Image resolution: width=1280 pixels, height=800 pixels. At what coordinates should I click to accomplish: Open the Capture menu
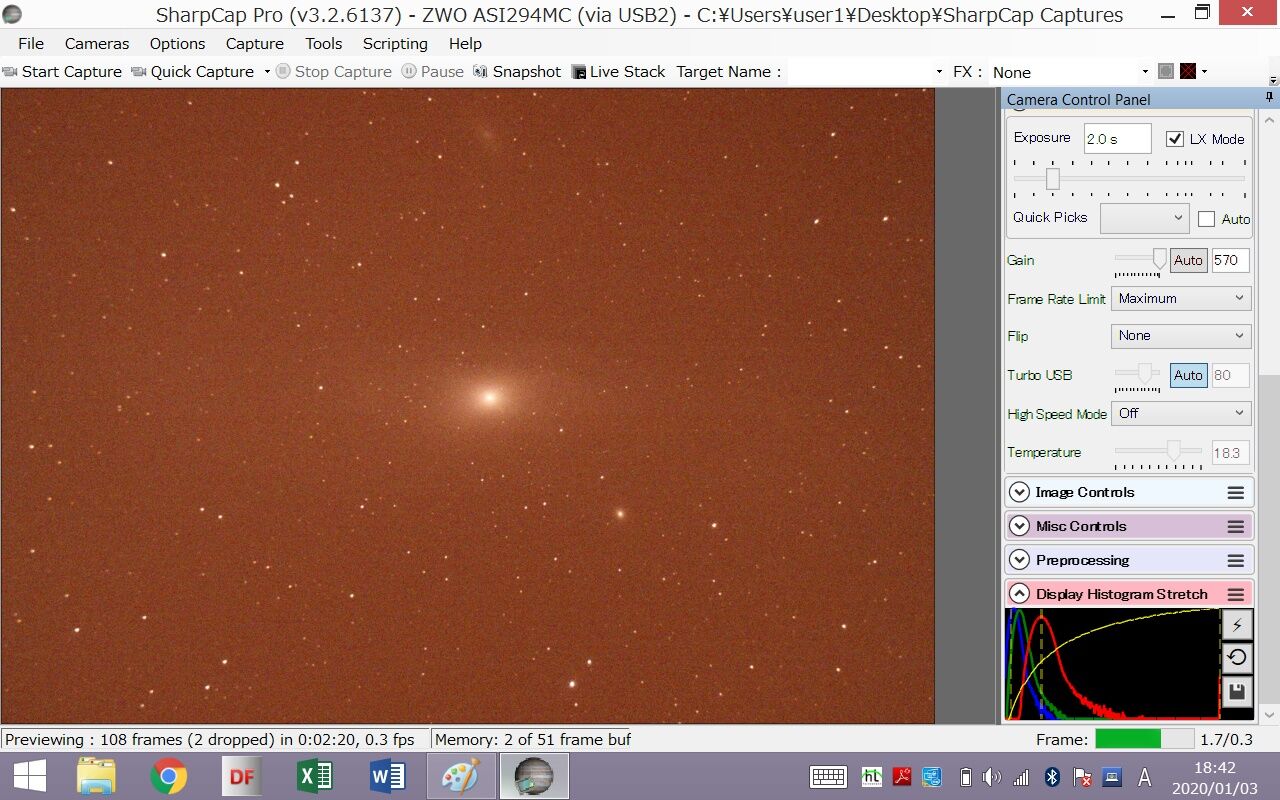click(x=254, y=43)
